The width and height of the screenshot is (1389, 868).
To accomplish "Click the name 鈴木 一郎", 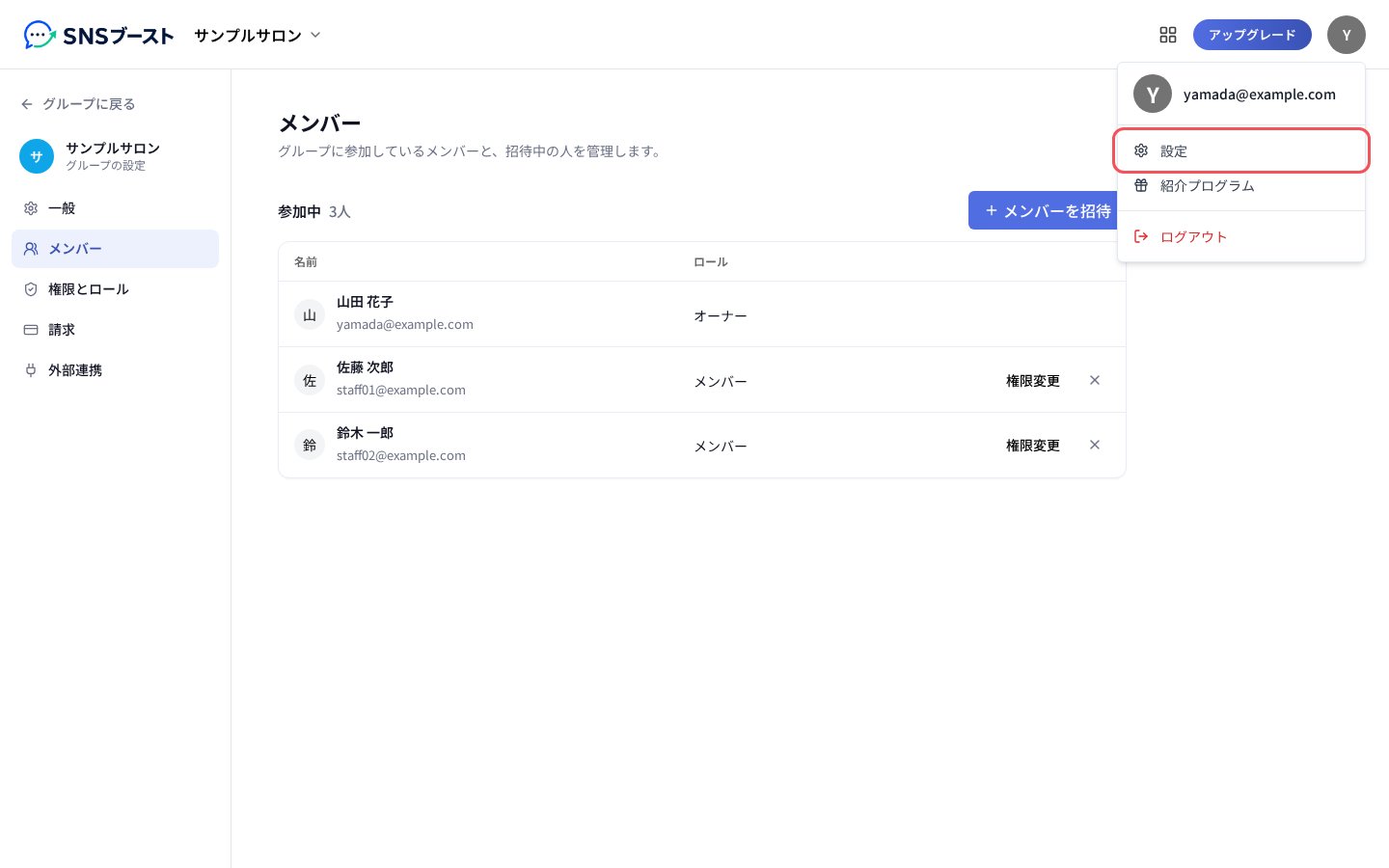I will (365, 433).
